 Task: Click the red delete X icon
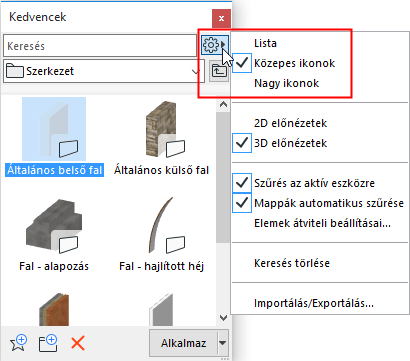click(x=78, y=343)
